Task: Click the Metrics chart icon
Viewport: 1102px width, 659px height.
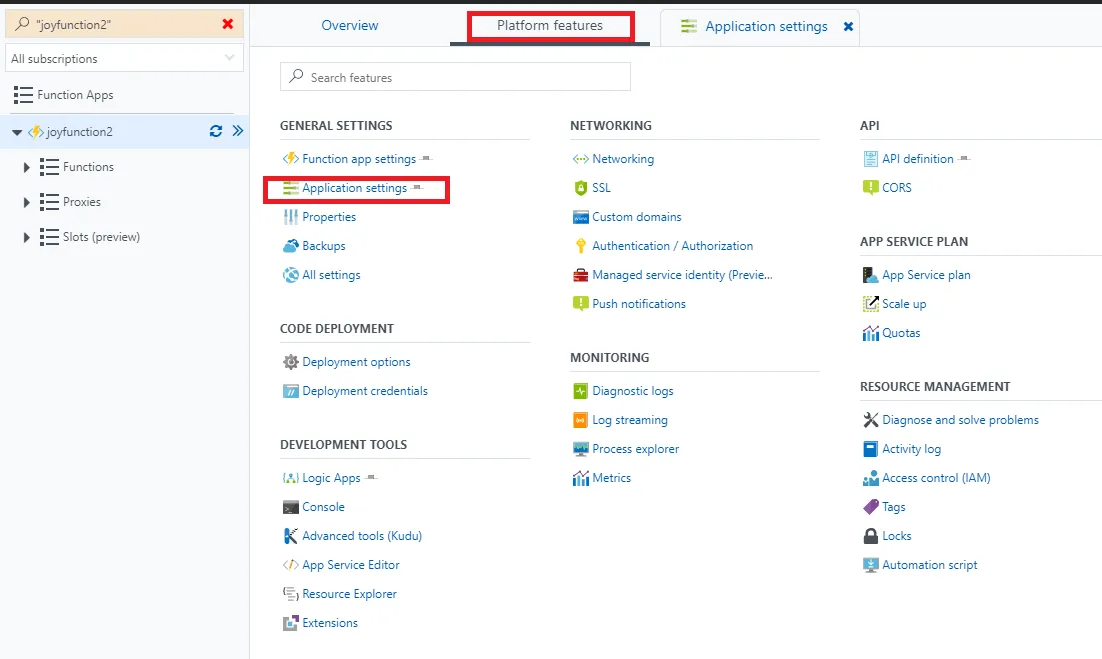Action: 581,478
